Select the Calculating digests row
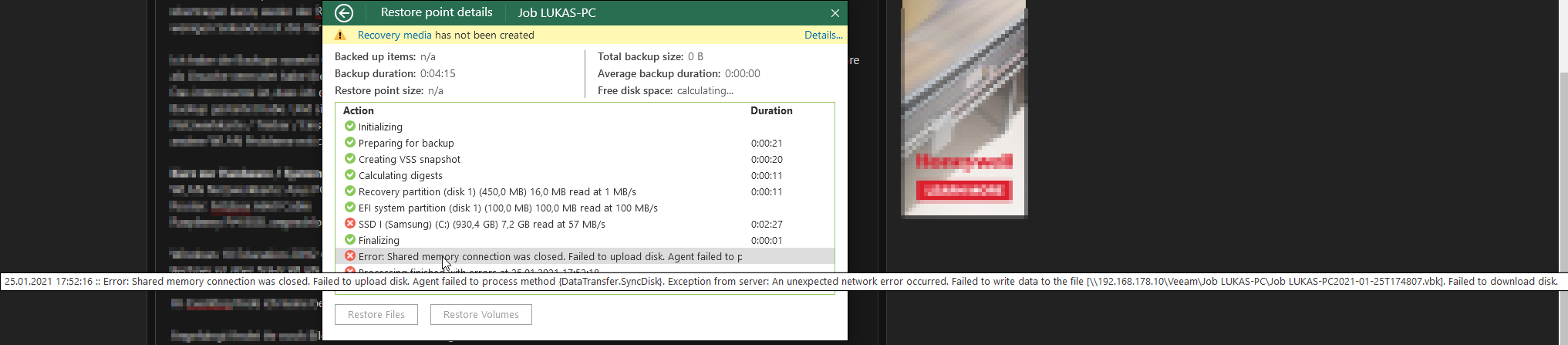This screenshot has height=345, width=1568. (585, 175)
